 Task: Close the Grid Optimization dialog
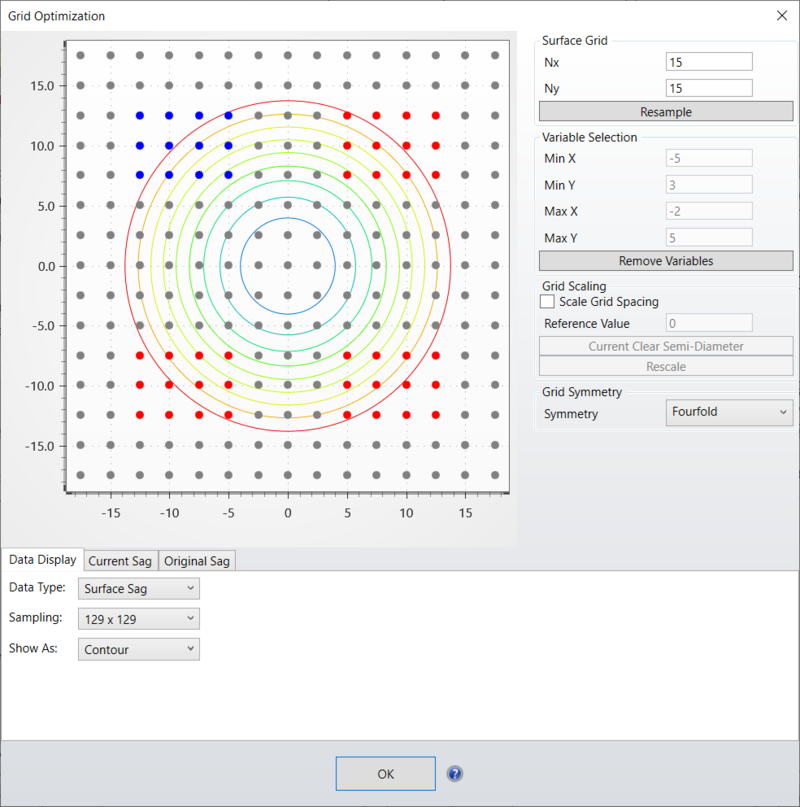click(781, 15)
